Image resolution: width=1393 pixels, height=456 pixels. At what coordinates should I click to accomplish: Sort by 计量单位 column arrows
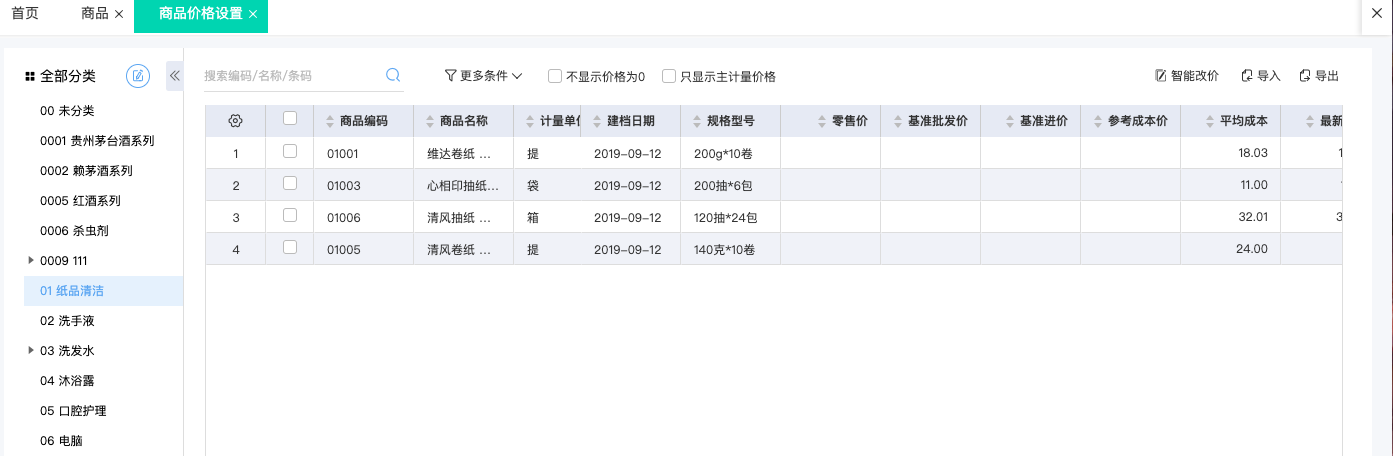pos(531,122)
